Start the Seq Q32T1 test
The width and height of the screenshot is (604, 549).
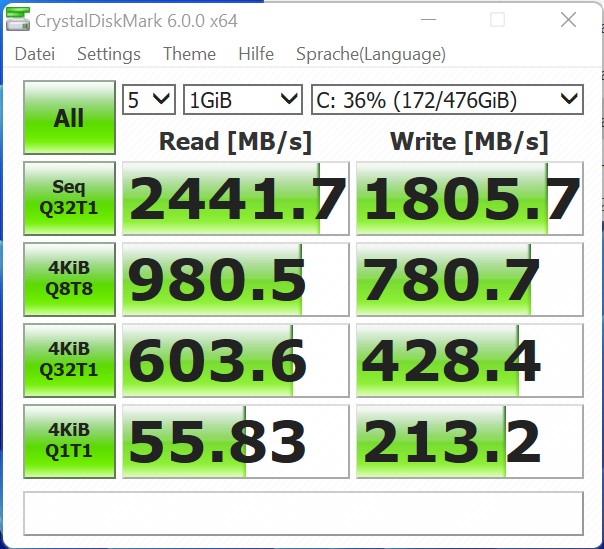69,198
